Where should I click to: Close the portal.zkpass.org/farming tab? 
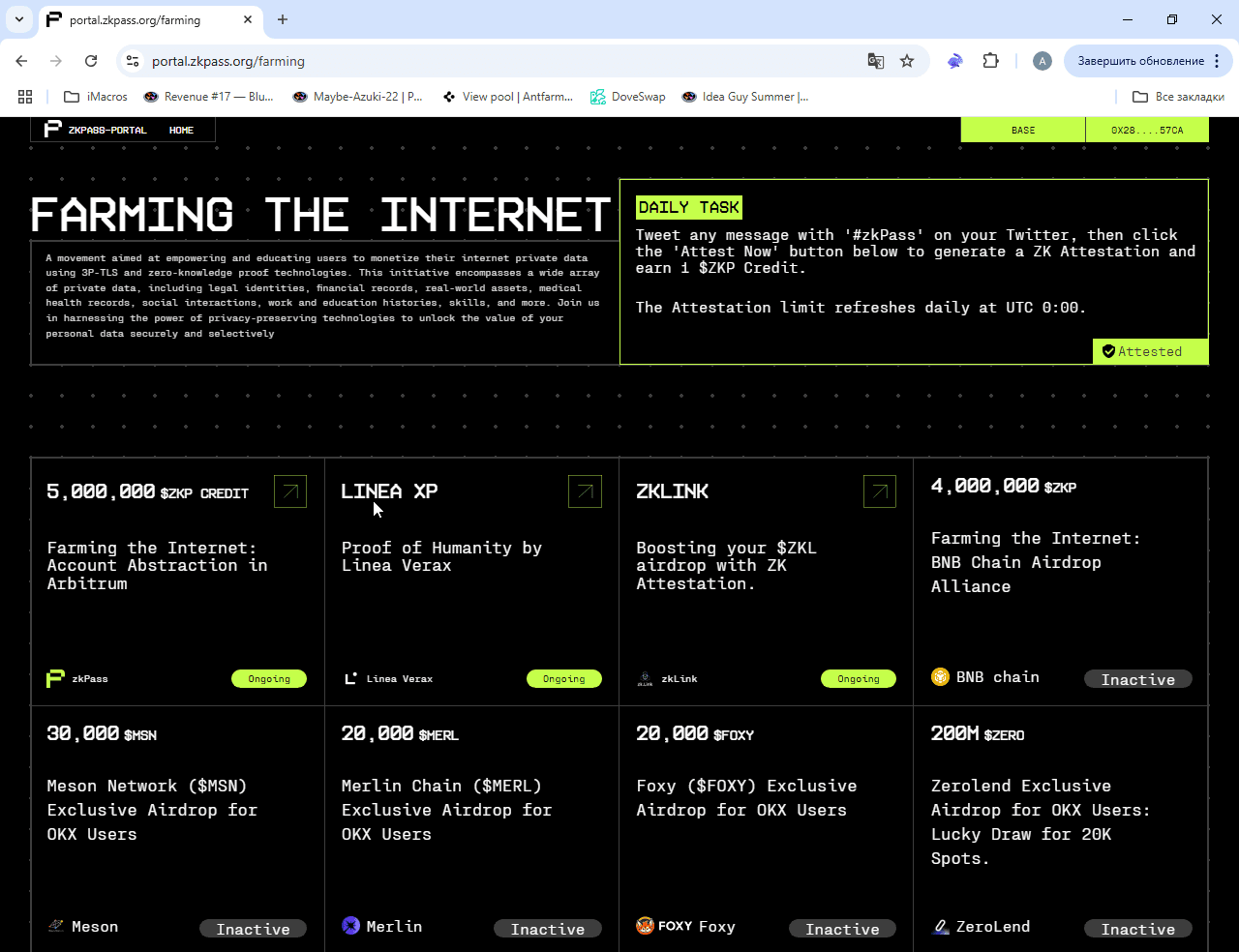(248, 19)
